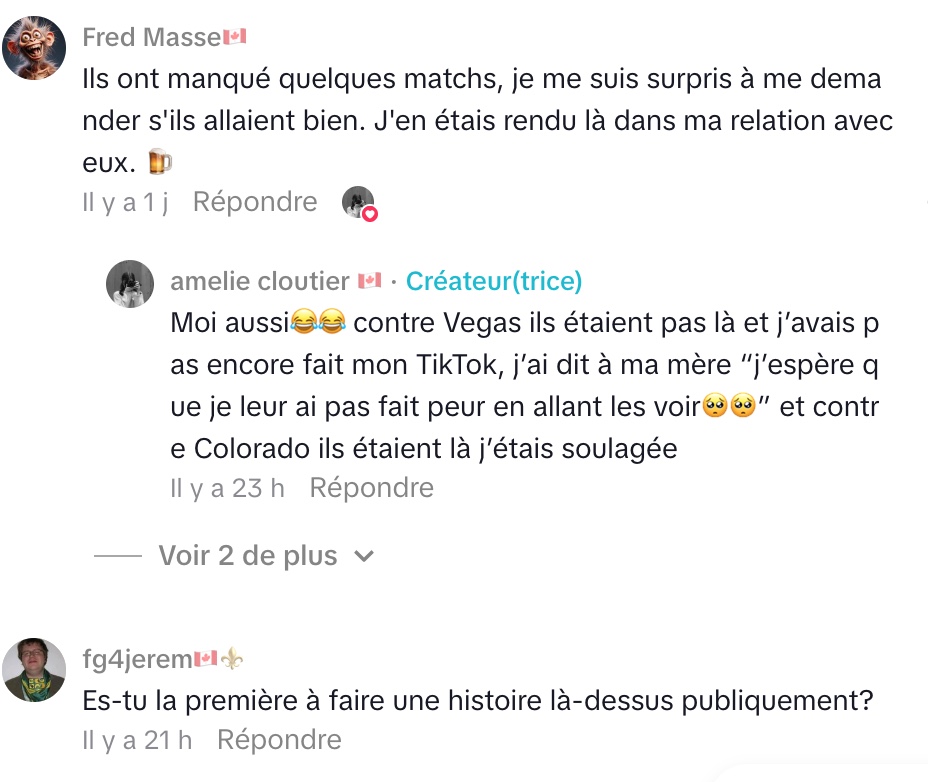Visit the fg4jerem username link
This screenshot has width=928, height=782.
tap(136, 658)
